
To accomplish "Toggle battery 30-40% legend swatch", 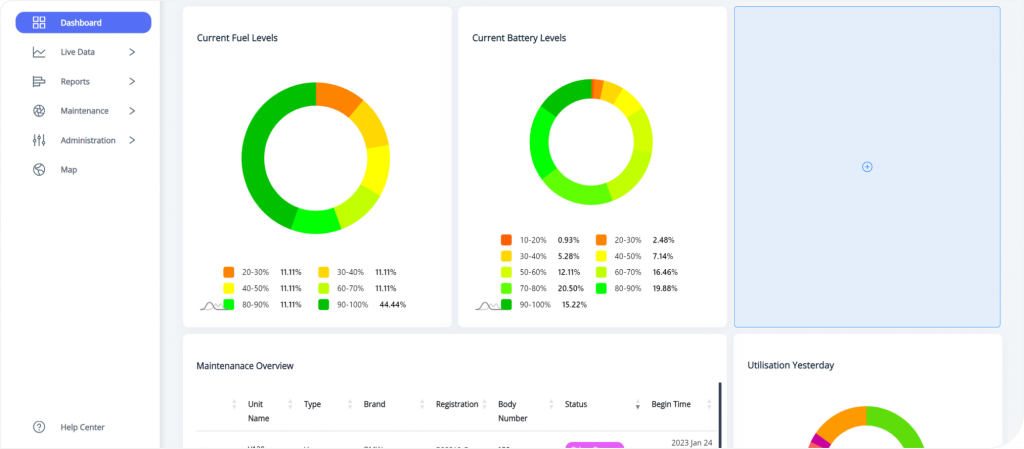I will pyautogui.click(x=506, y=256).
